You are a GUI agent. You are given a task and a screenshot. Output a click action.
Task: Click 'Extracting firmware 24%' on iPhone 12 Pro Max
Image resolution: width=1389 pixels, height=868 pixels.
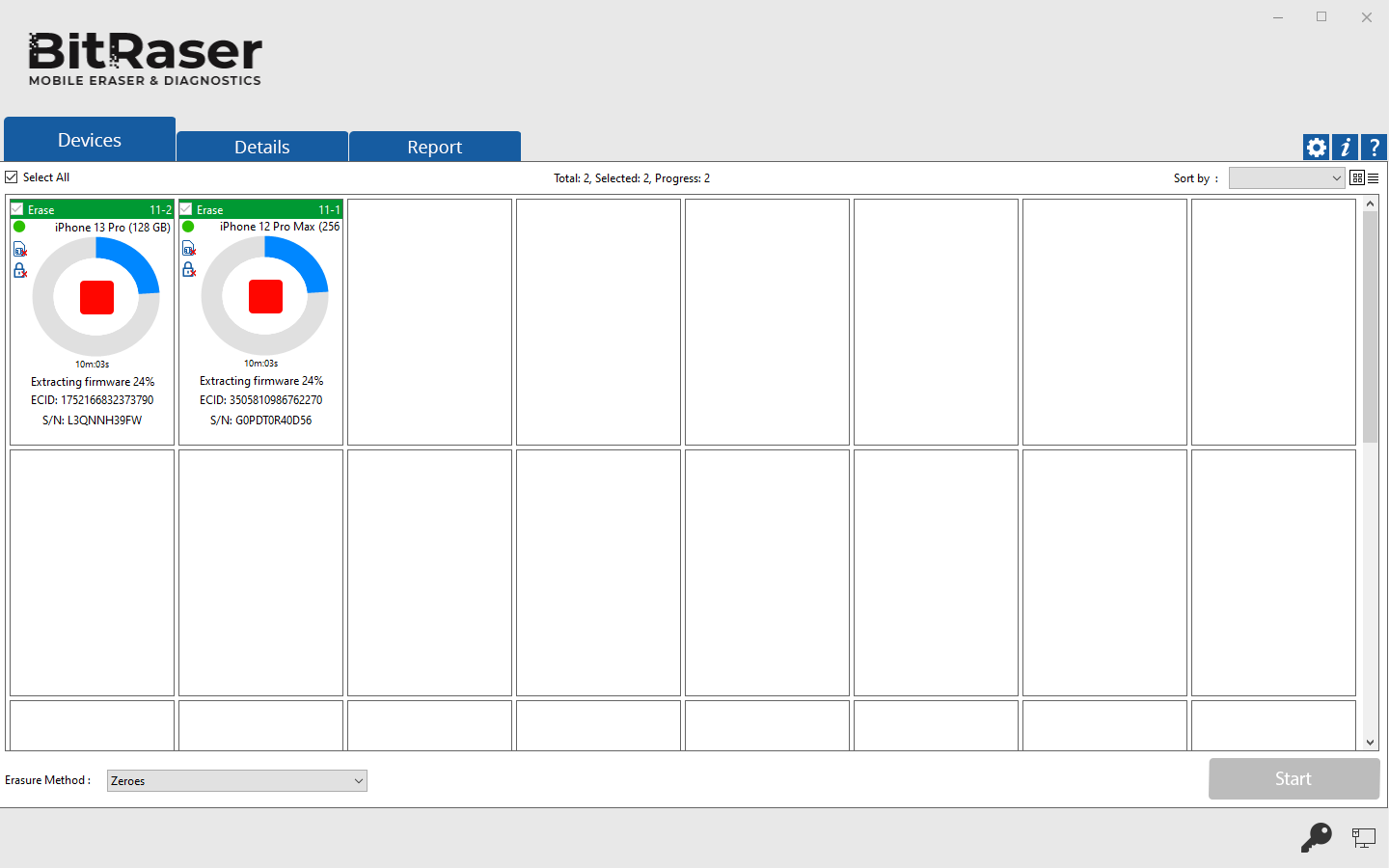click(x=261, y=381)
